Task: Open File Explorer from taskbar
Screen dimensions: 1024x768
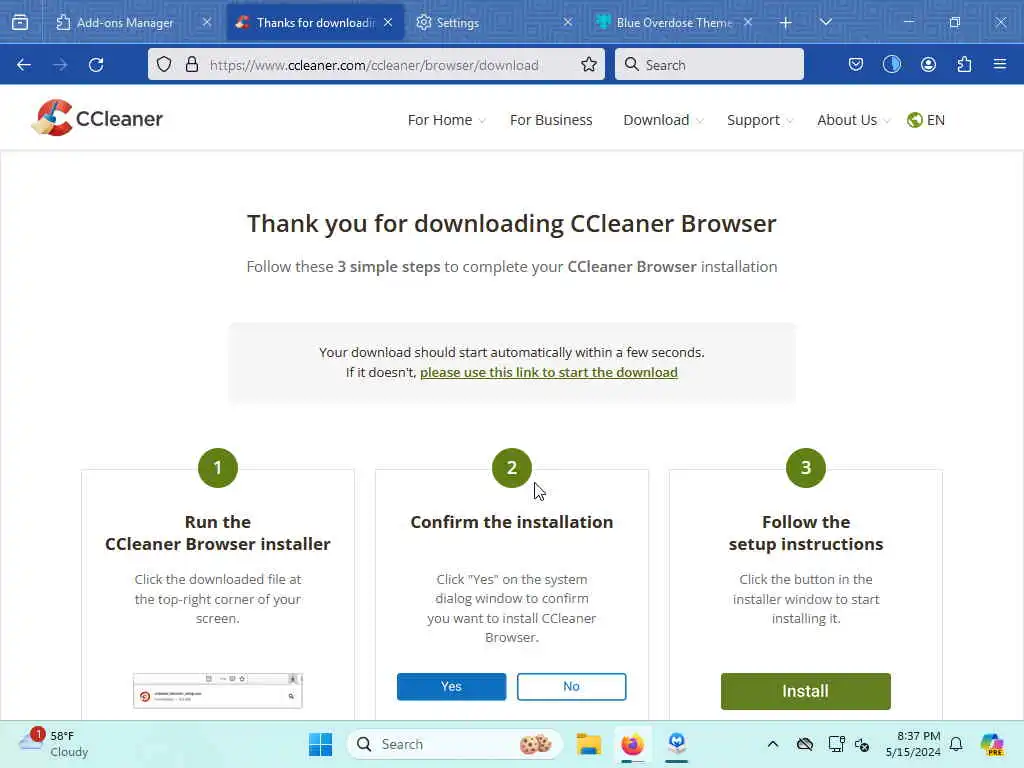Action: tap(588, 744)
